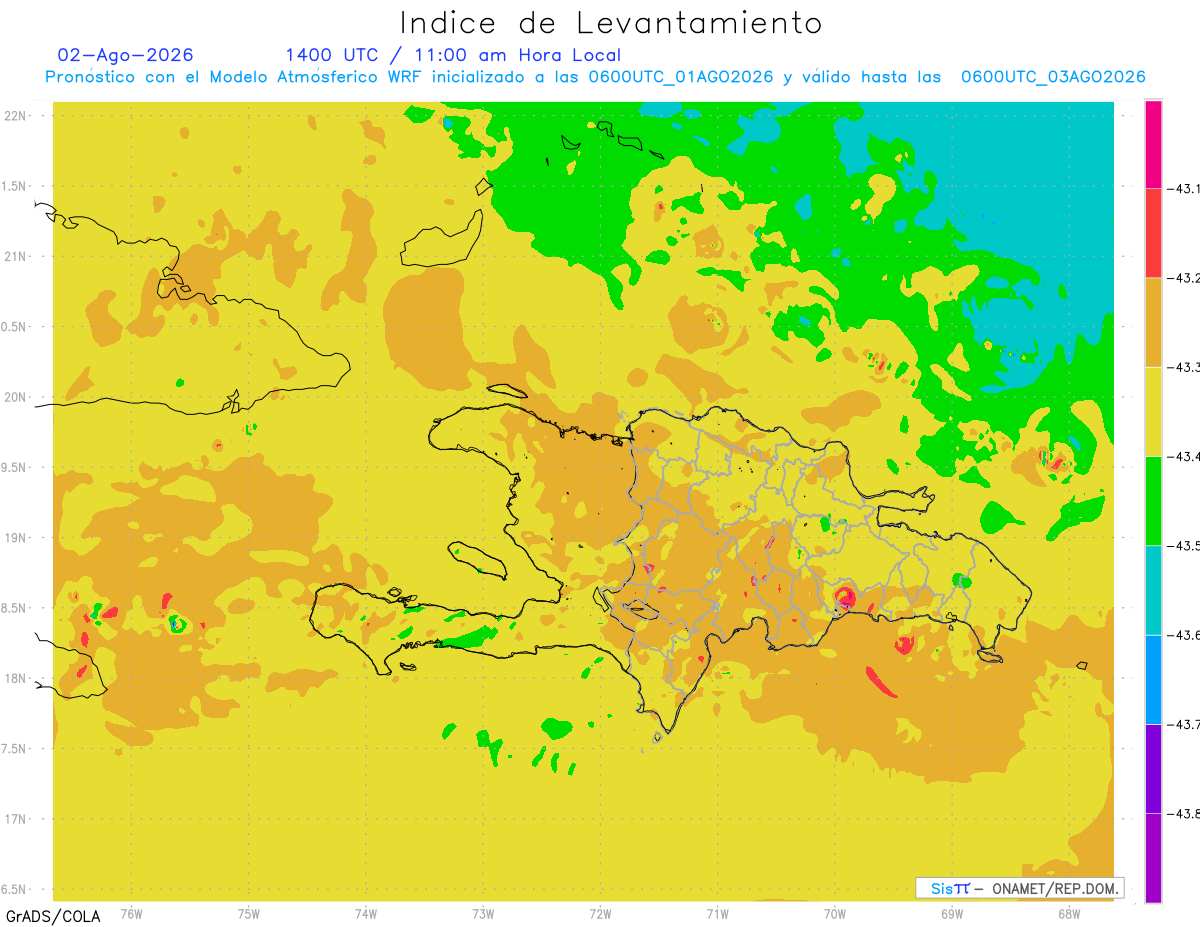Click the "76W" longitude label
1200x927 pixels.
(x=131, y=913)
